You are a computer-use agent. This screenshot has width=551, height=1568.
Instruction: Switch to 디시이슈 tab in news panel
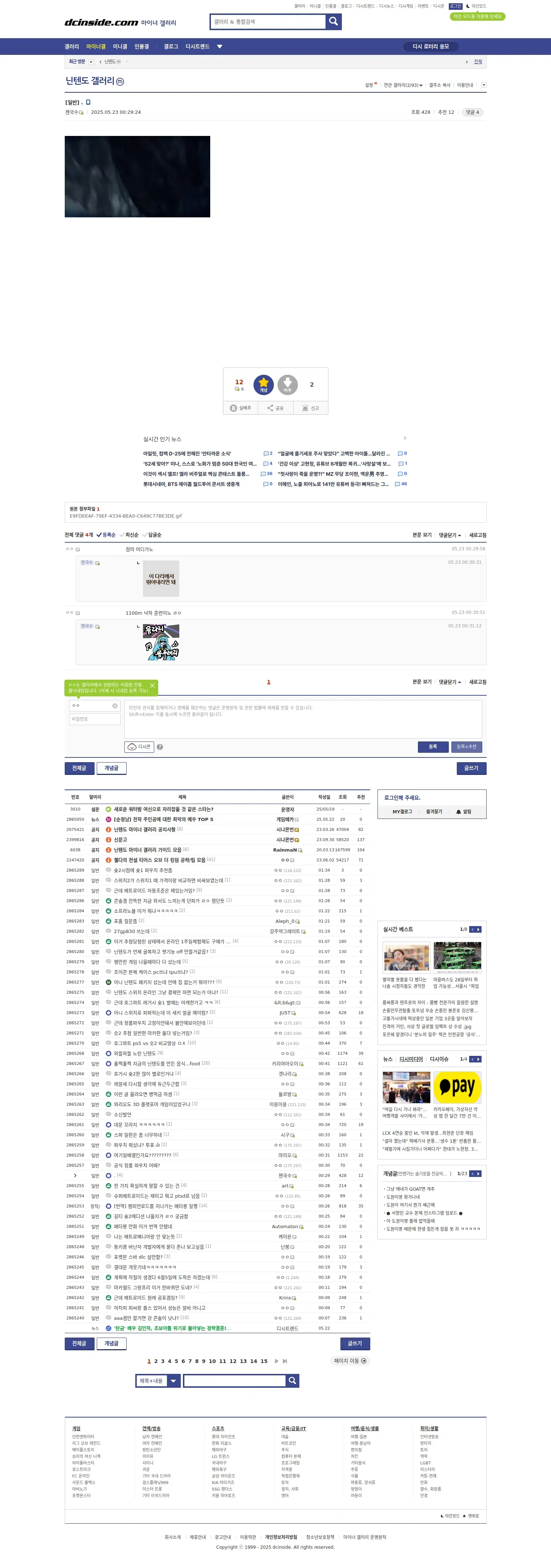click(x=439, y=1059)
